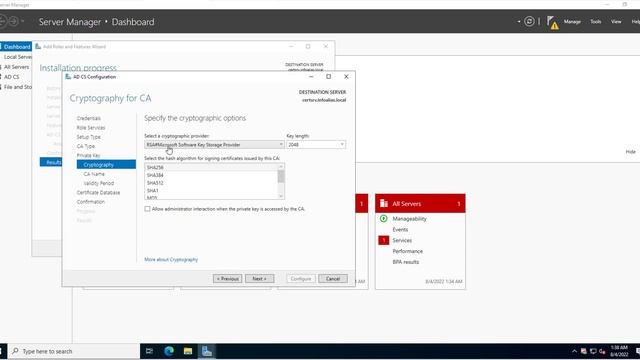The image size is (640, 360).
Task: Enable administrator interaction for private key access
Action: click(x=147, y=209)
